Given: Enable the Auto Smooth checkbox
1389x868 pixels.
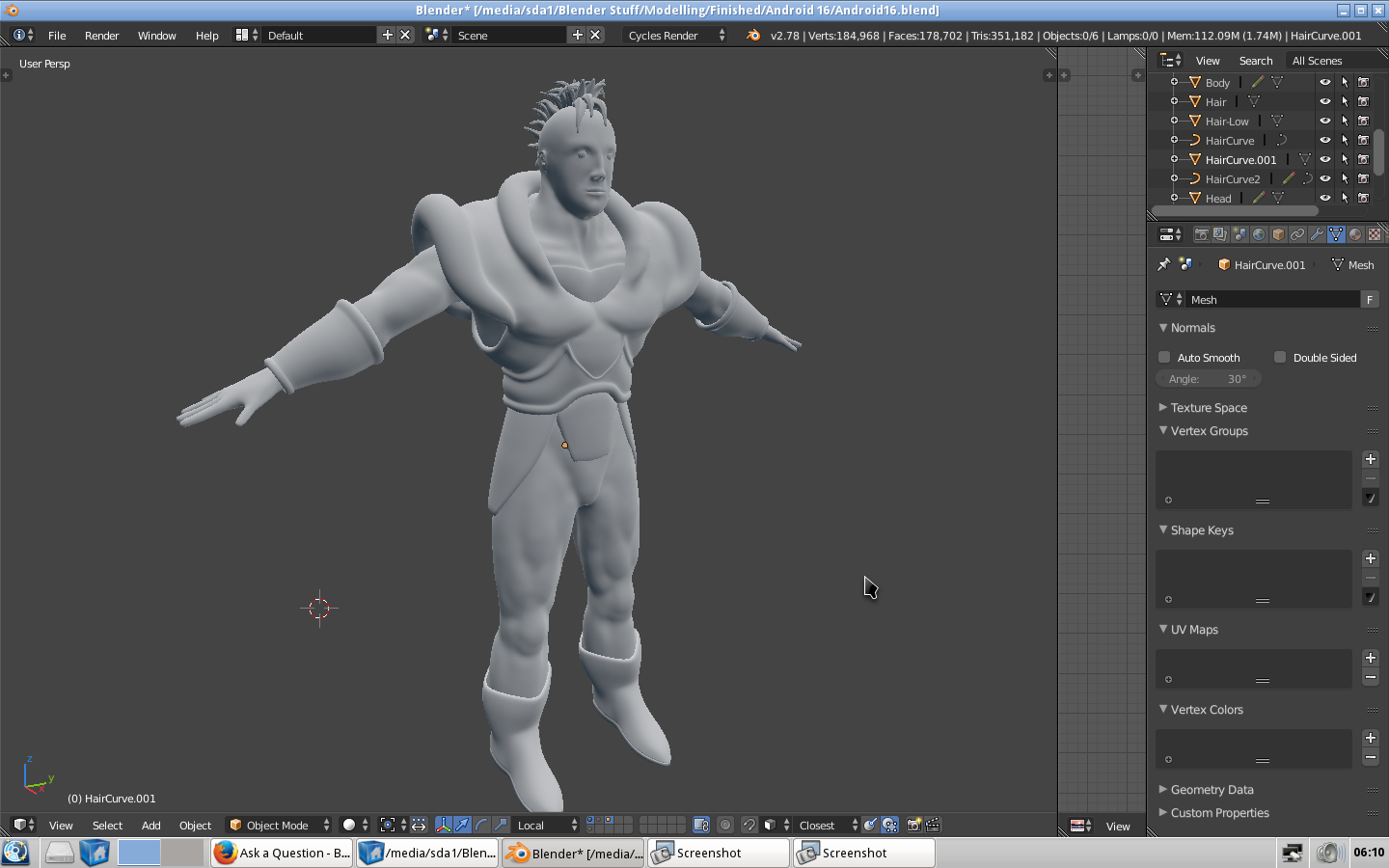Looking at the screenshot, I should coord(1164,357).
